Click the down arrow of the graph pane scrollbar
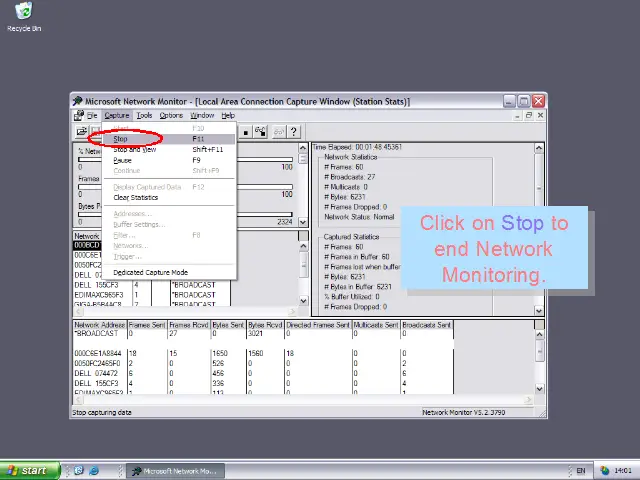 (x=303, y=222)
